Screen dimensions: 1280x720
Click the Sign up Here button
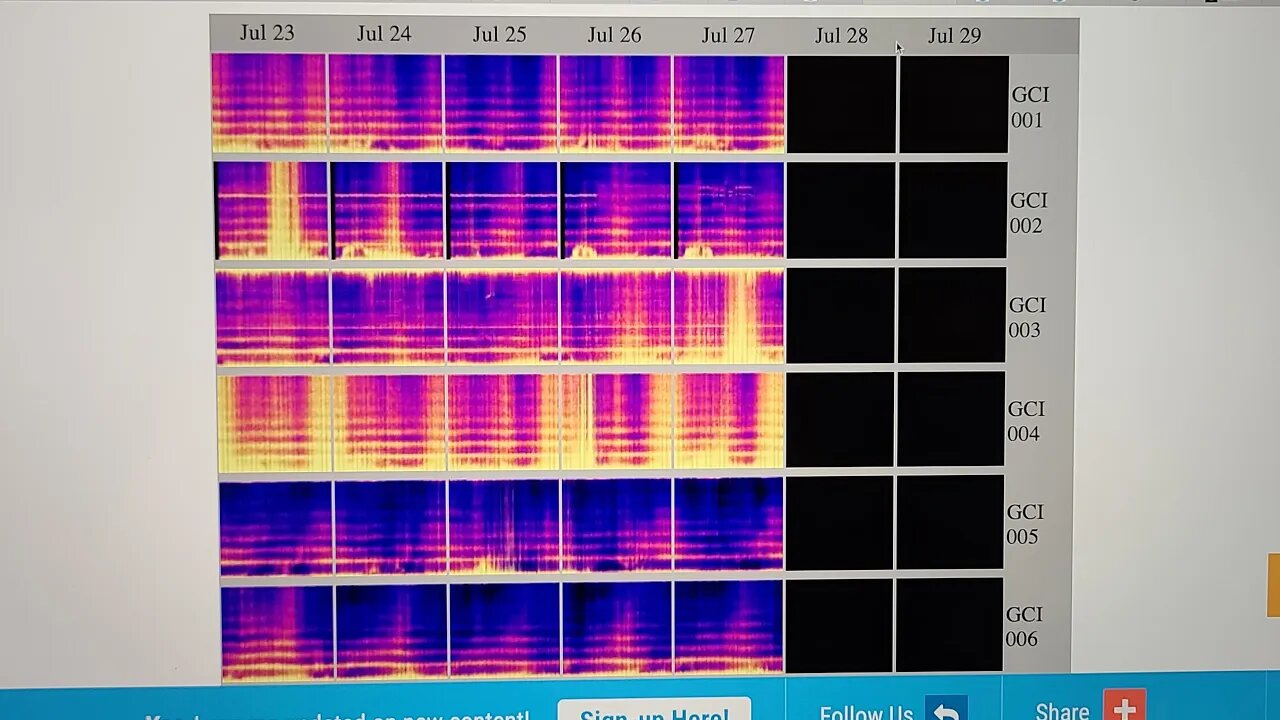point(654,710)
